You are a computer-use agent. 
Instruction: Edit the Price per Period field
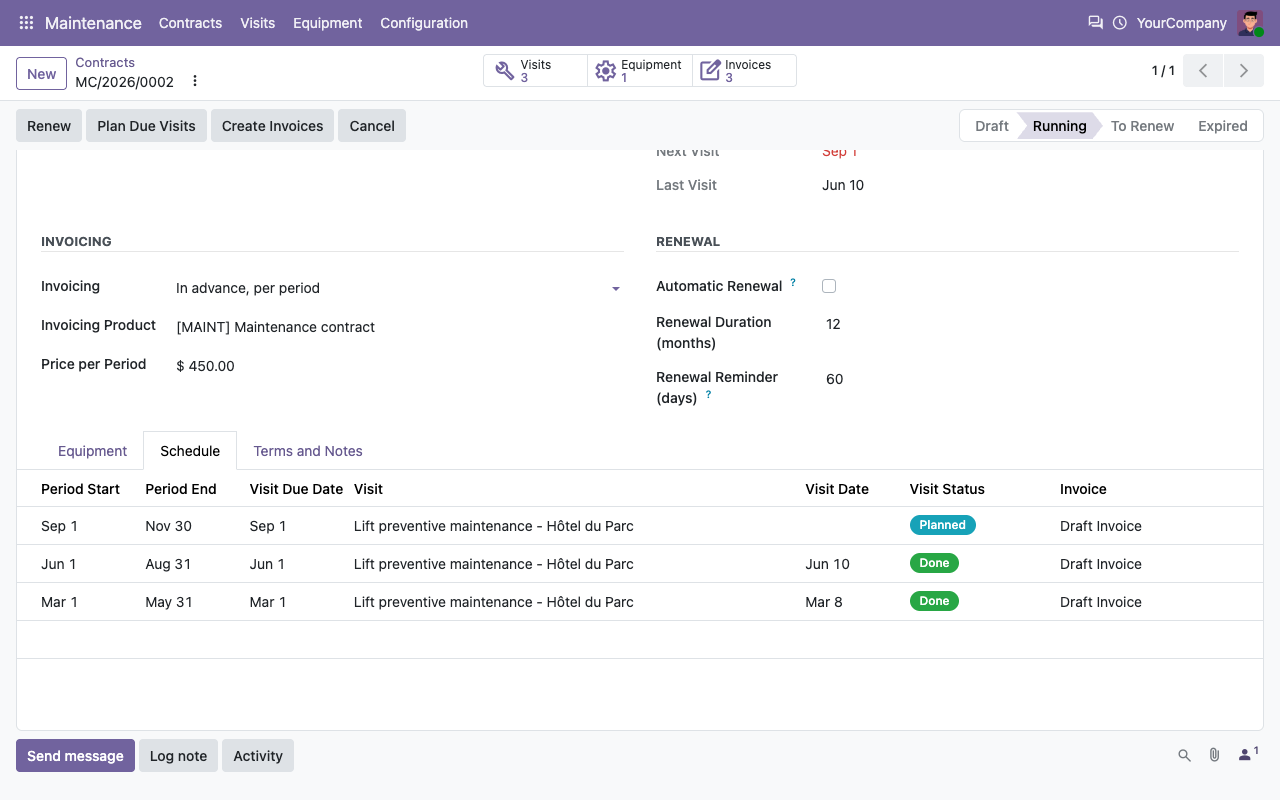[398, 366]
